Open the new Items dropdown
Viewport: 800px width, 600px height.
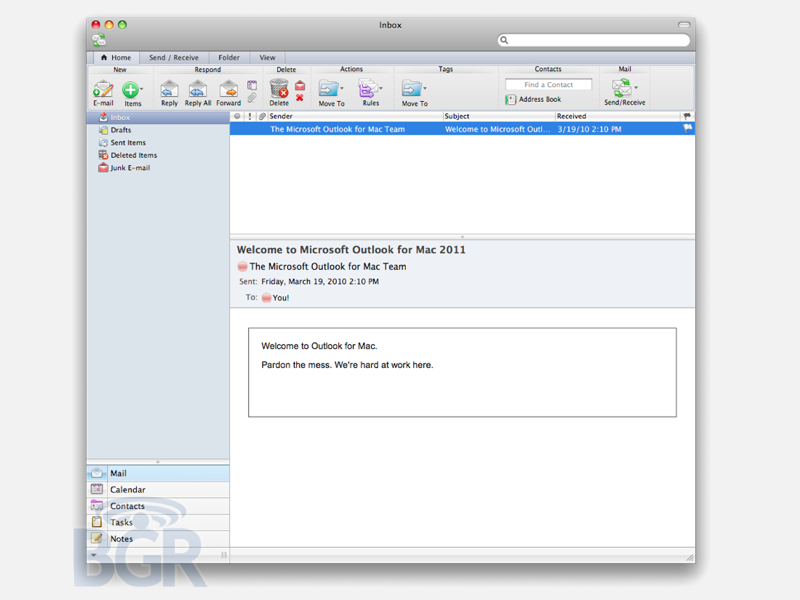coord(133,94)
